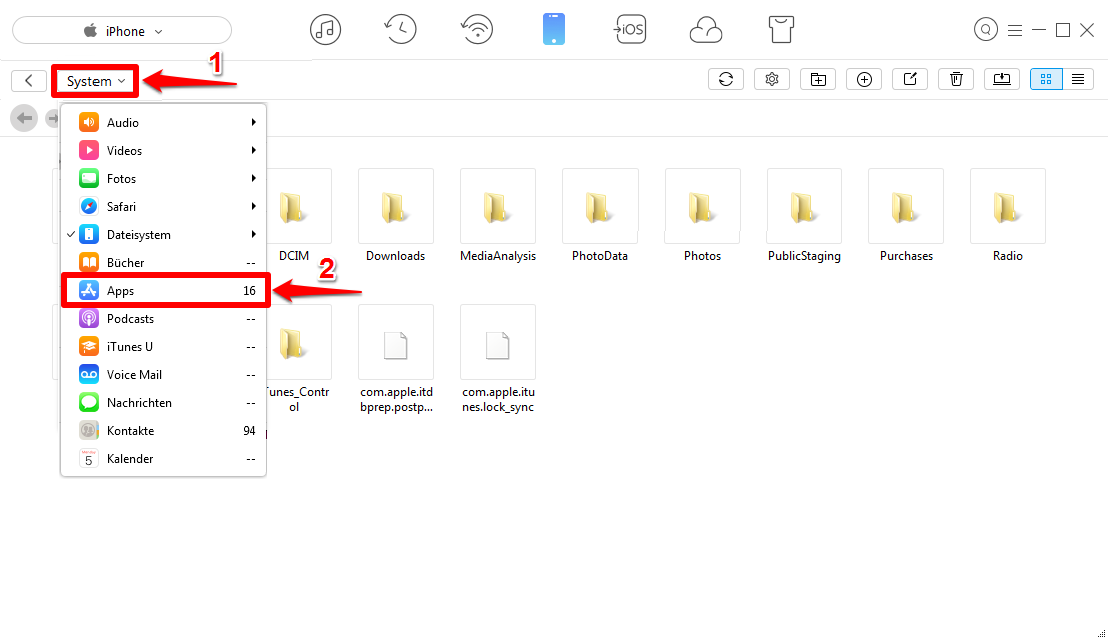Screen dimensions: 1108x640
Task: Open the hamburger menu icon
Action: (1015, 30)
